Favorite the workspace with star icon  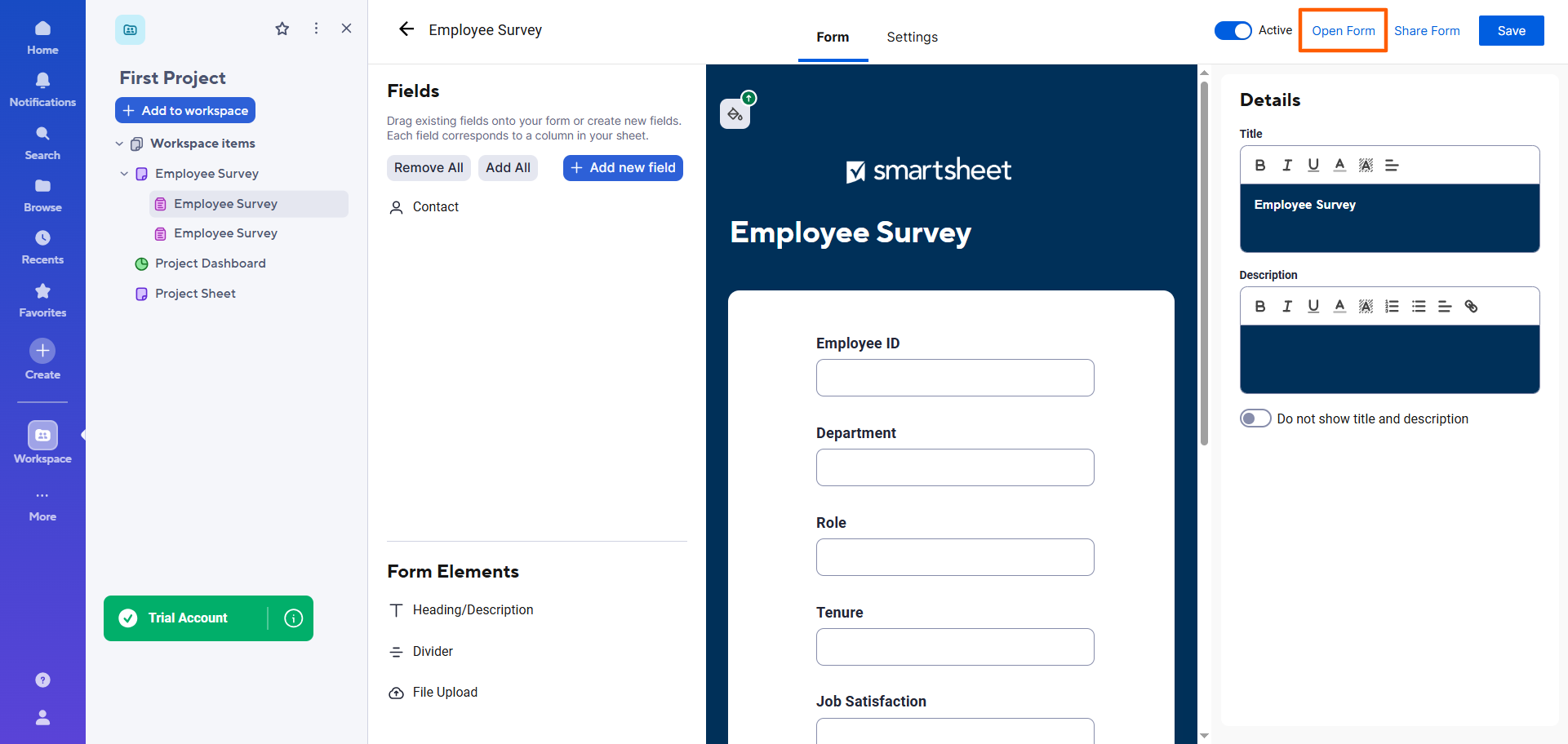(282, 29)
